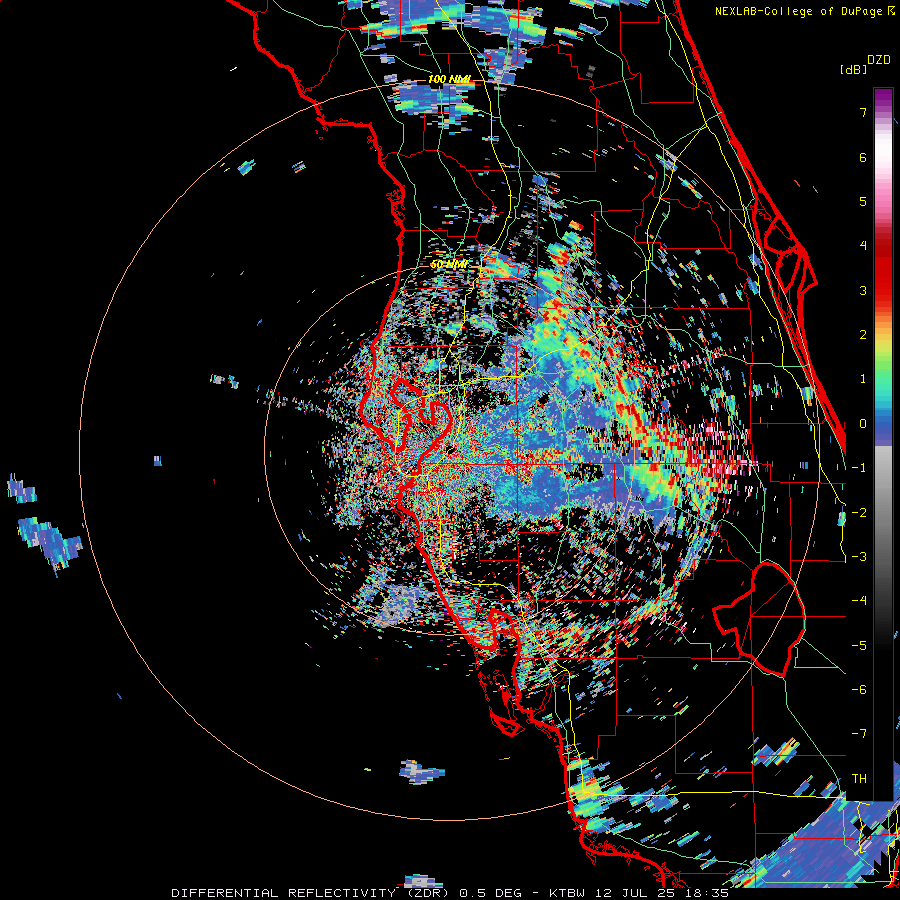Click the 5 value on color scale
The image size is (900, 900).
(863, 201)
